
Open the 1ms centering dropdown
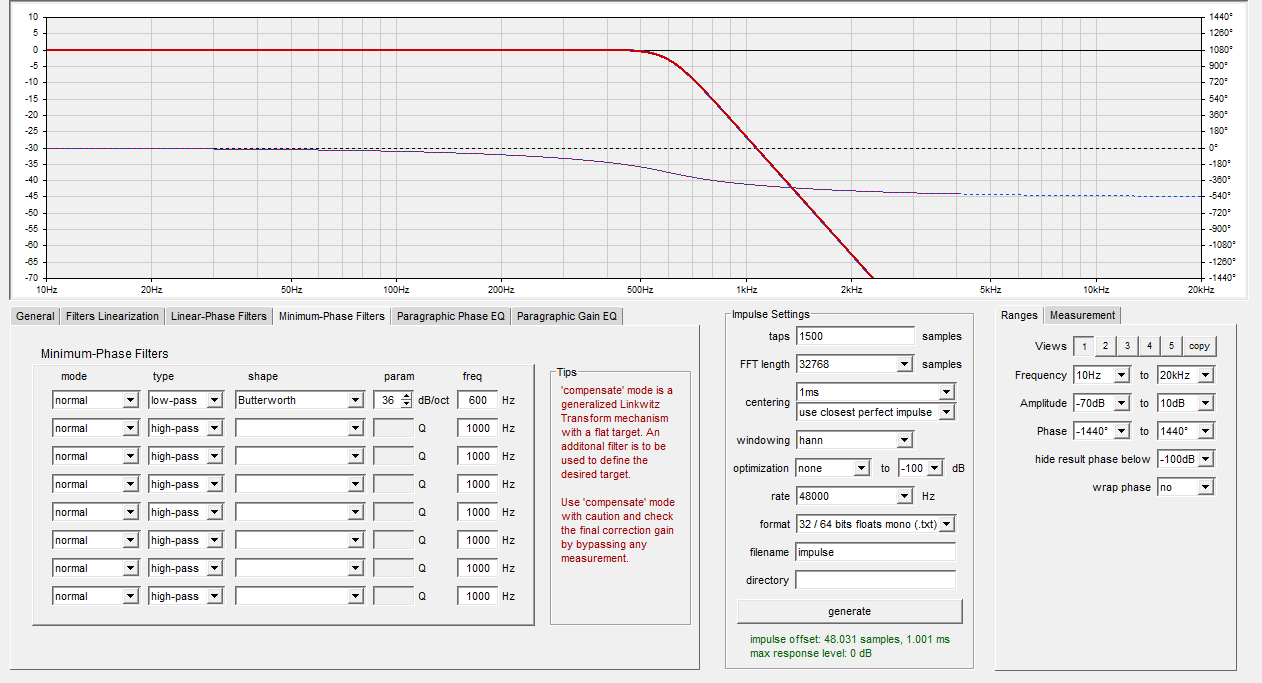pos(876,392)
